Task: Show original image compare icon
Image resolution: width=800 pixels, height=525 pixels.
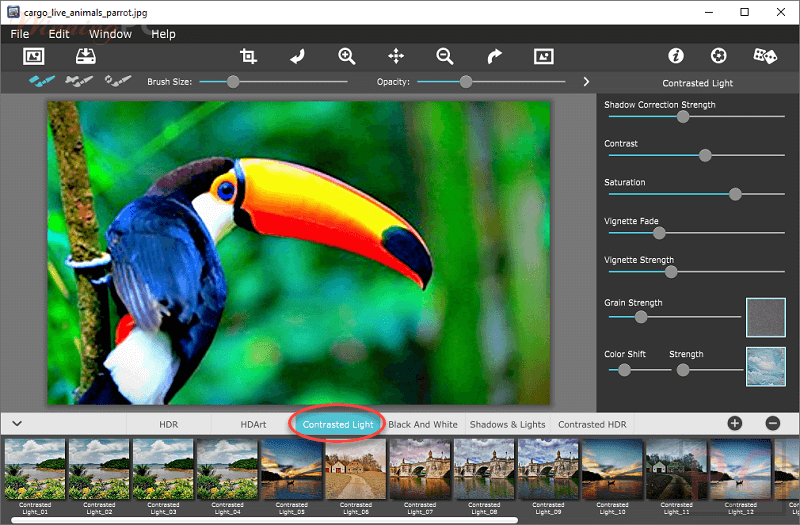Action: click(x=543, y=56)
